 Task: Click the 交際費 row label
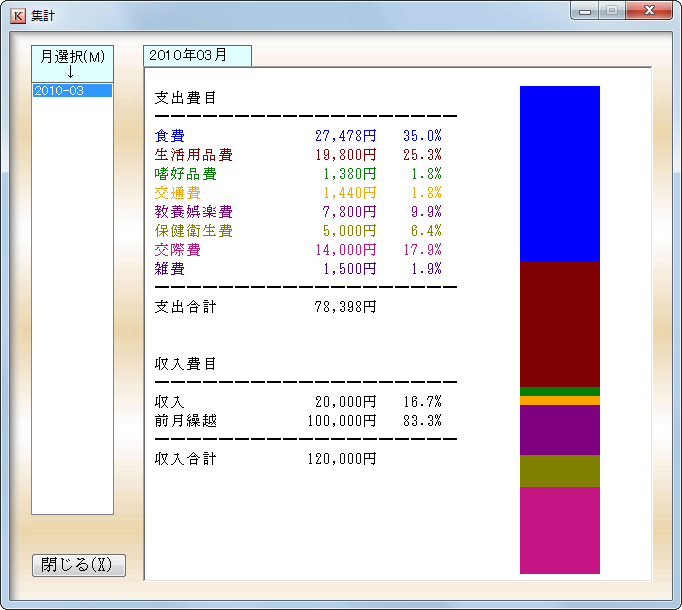tap(177, 250)
